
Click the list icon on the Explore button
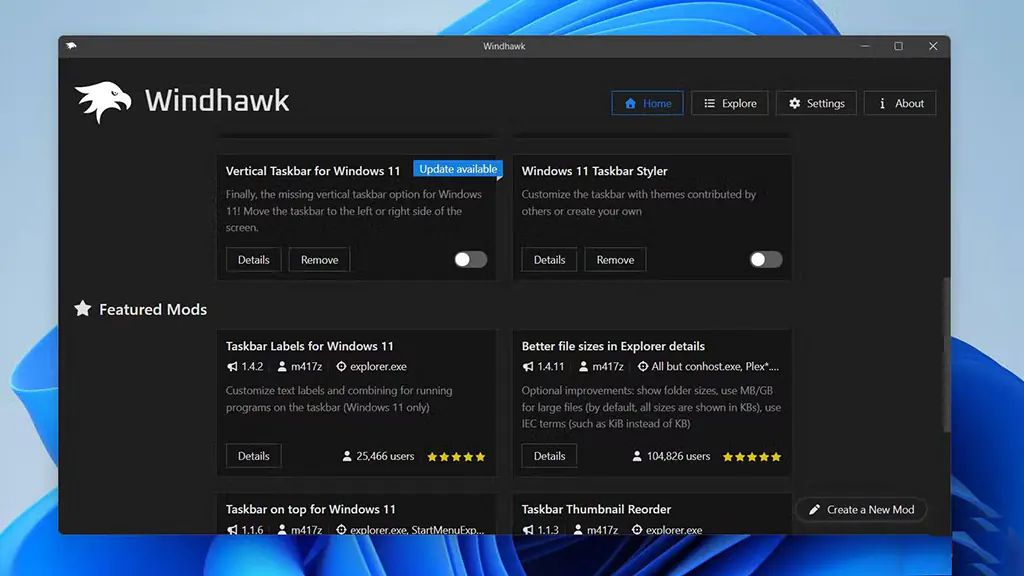709,102
